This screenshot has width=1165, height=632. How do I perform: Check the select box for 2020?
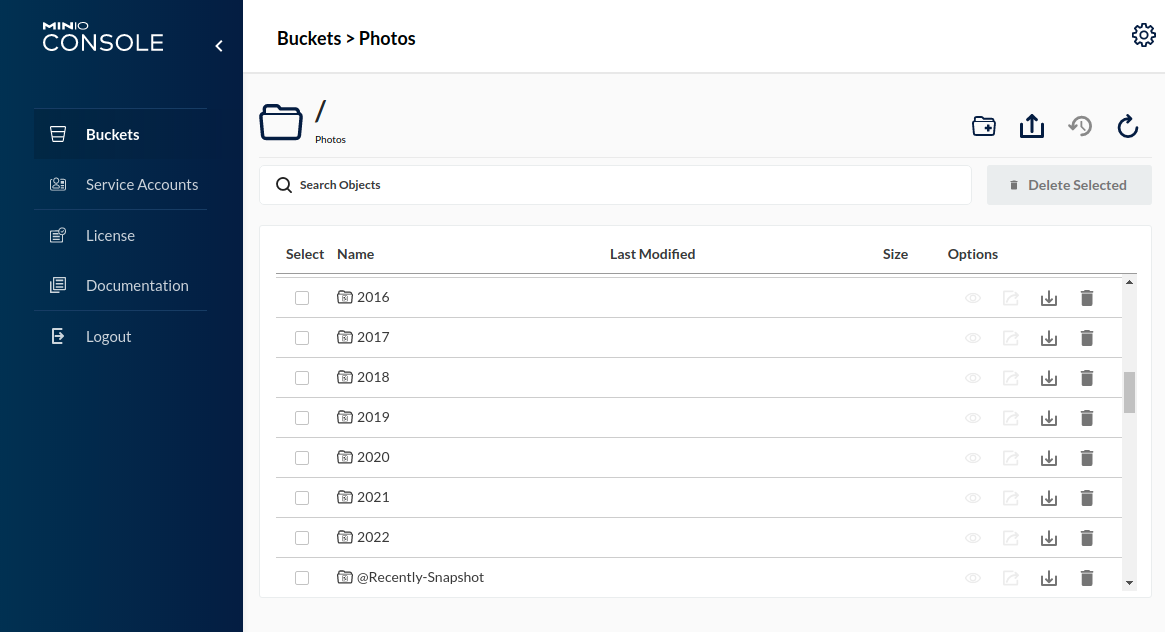[x=302, y=457]
